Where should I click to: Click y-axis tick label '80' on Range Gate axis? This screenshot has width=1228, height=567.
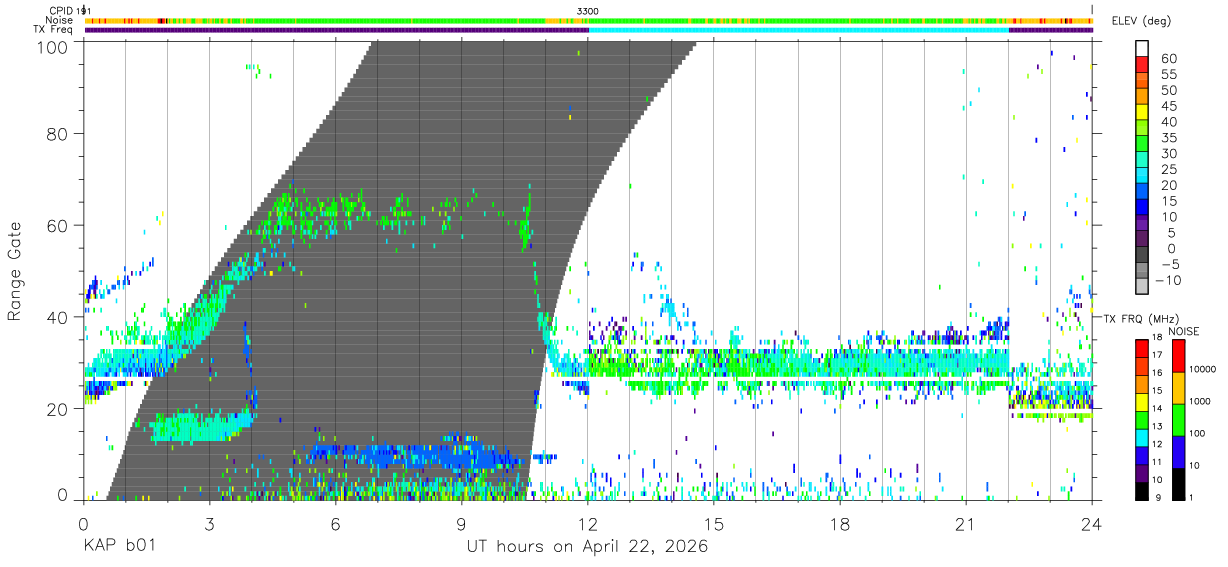[59, 133]
